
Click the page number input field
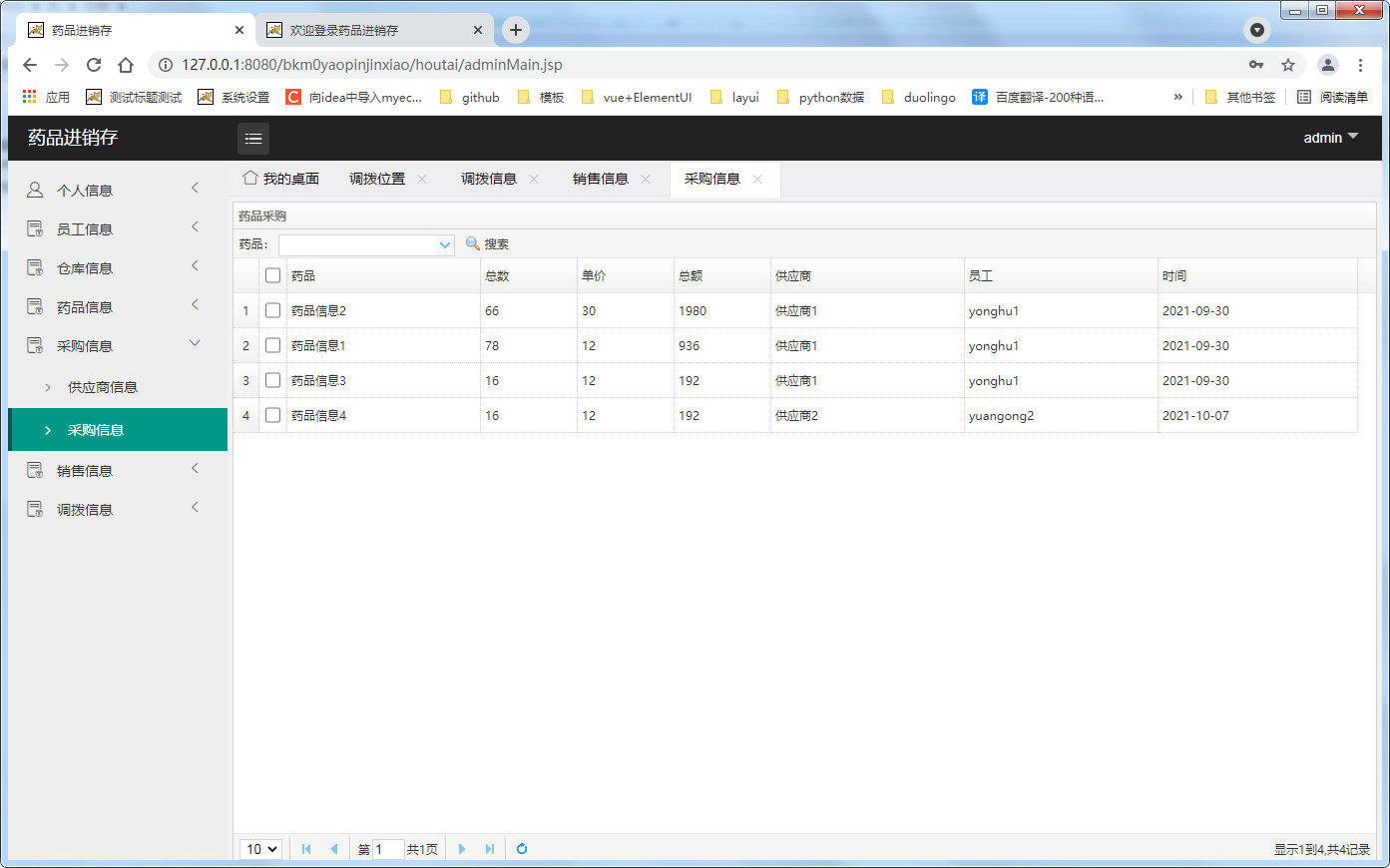click(x=388, y=849)
